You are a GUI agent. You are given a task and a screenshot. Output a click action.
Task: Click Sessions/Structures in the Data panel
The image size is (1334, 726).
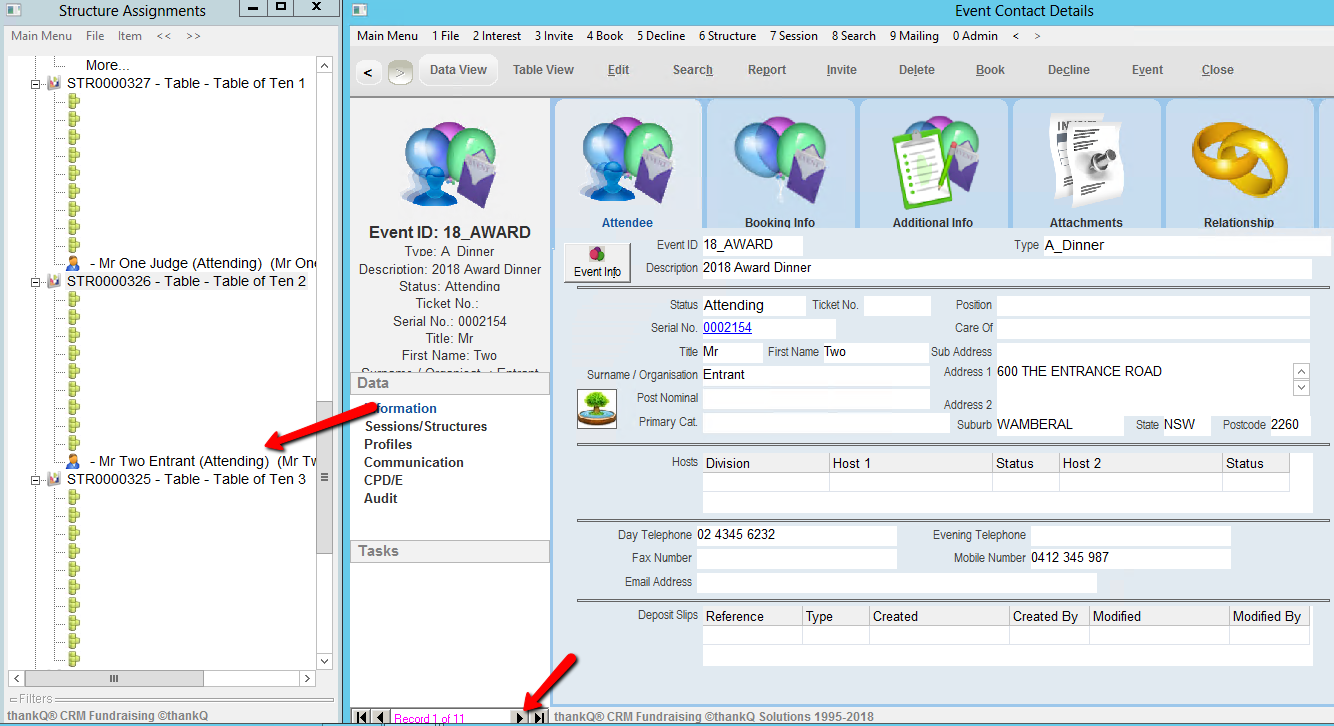point(425,426)
